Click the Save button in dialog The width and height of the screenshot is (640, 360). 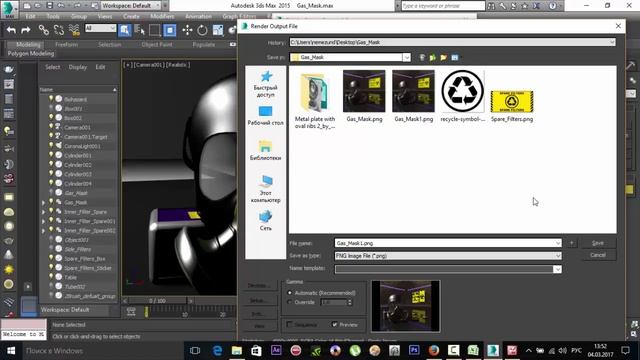[598, 243]
